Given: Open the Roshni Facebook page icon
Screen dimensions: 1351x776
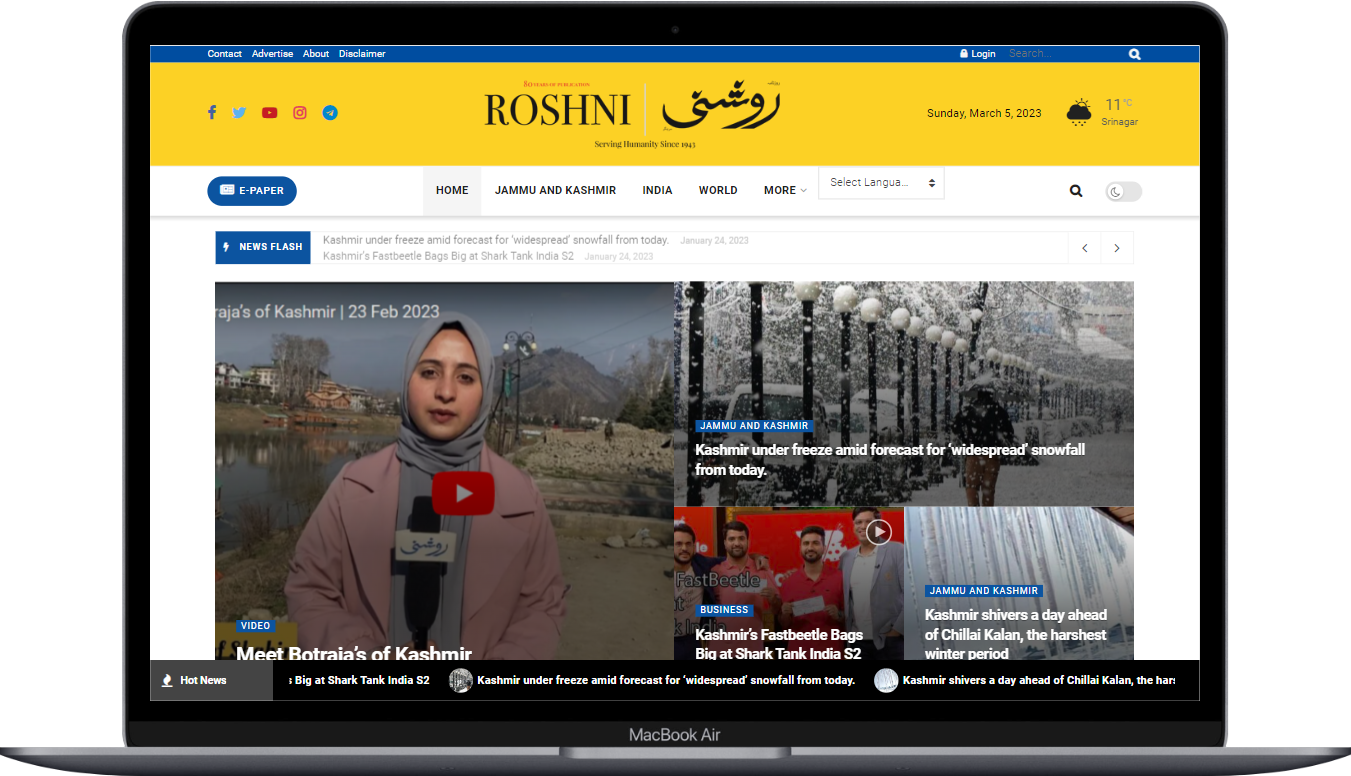Looking at the screenshot, I should [211, 113].
